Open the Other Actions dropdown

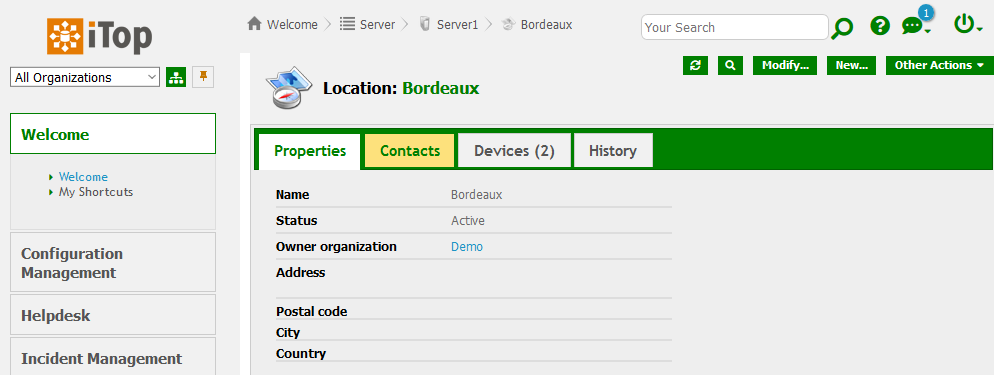point(939,65)
